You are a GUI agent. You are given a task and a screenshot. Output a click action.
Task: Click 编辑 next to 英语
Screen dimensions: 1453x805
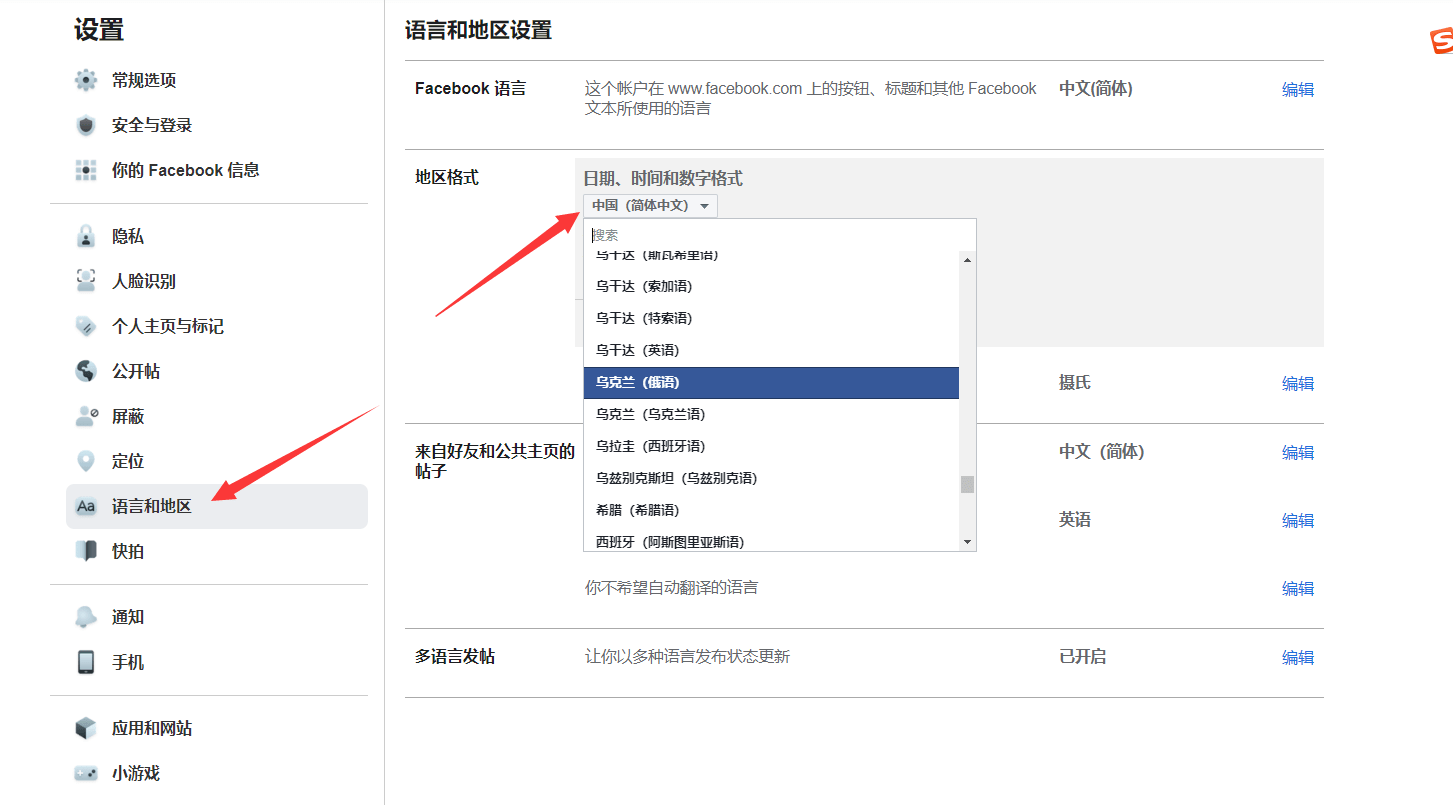pyautogui.click(x=1298, y=520)
